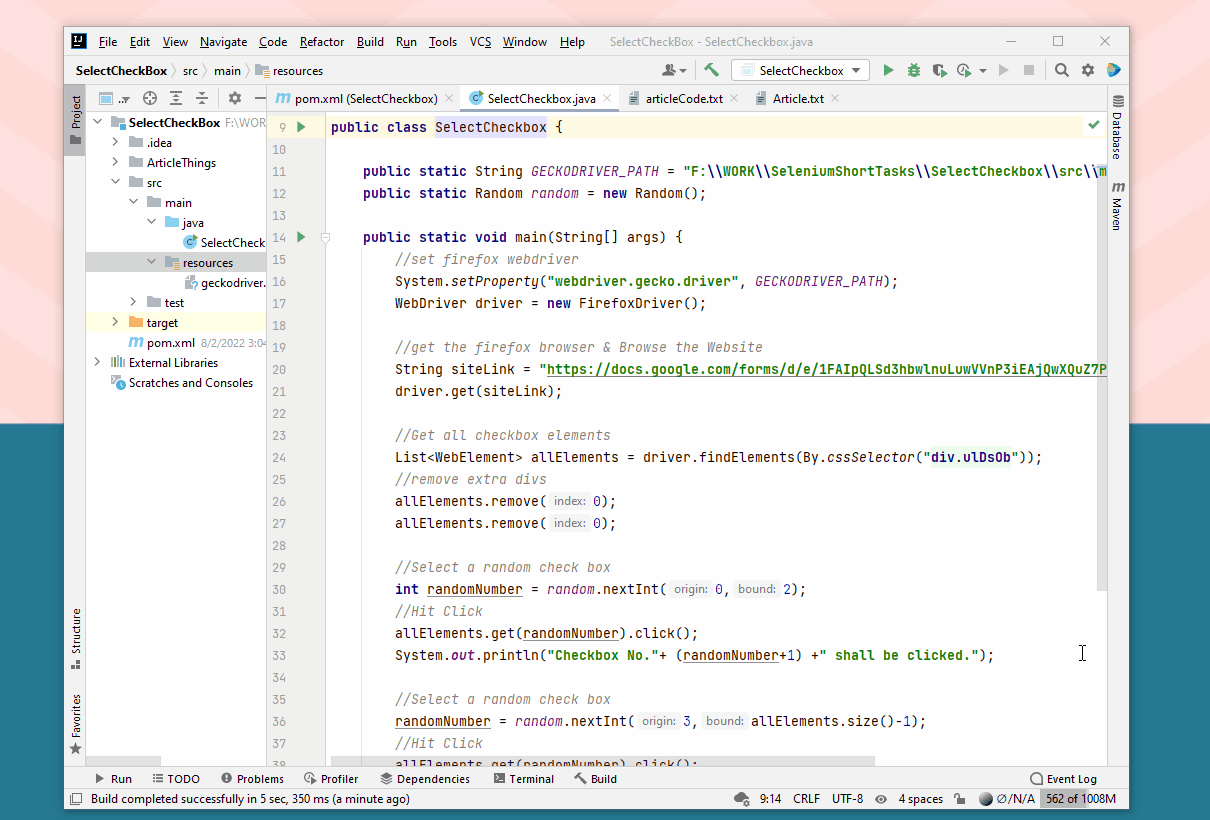Screen dimensions: 1210x820
Task: Run the SelectCheckbox configuration with green play
Action: tap(888, 71)
